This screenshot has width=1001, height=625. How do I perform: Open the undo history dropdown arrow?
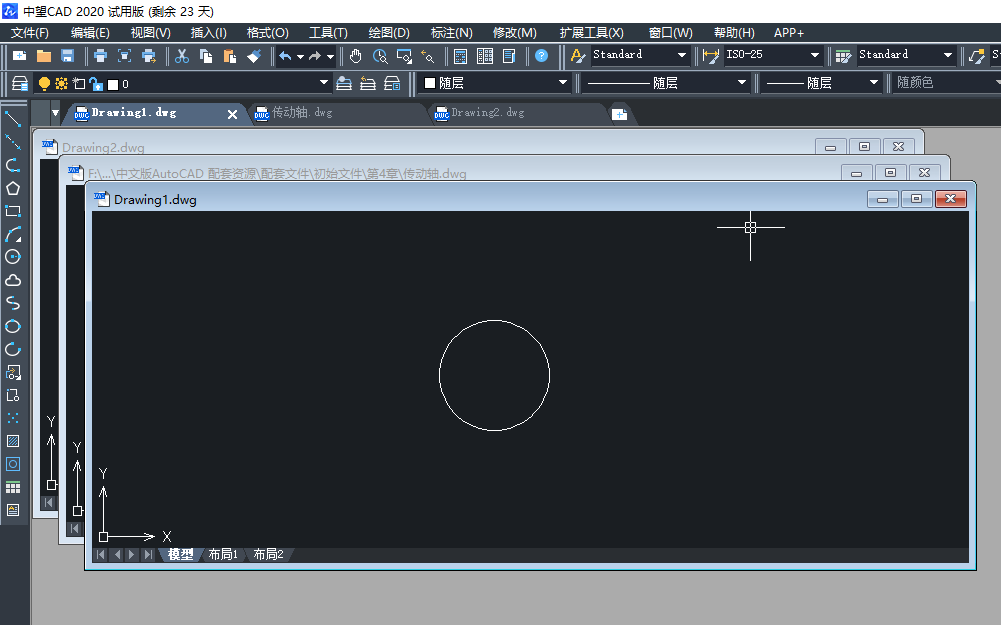coord(300,57)
